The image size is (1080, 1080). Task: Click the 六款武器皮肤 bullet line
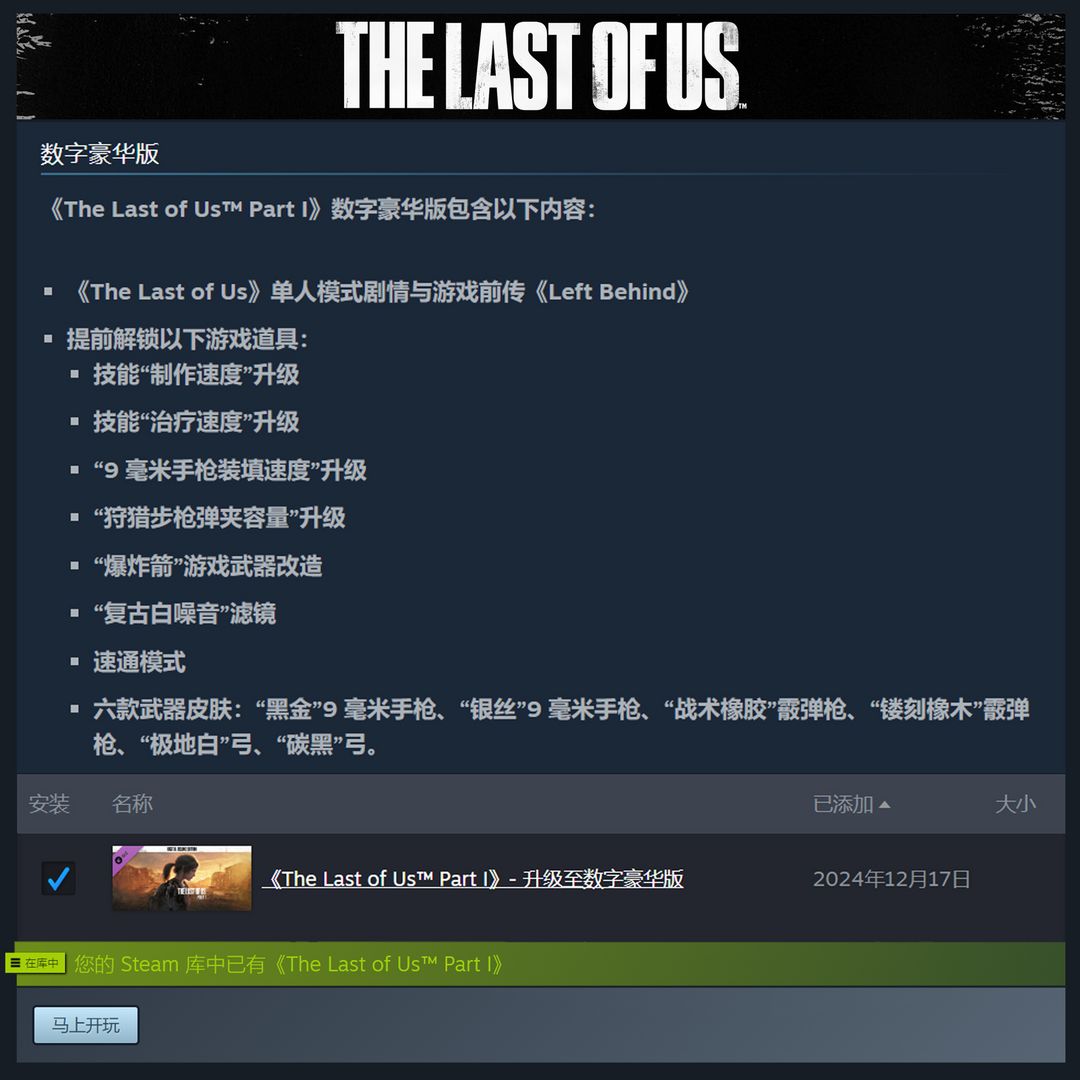coord(561,727)
